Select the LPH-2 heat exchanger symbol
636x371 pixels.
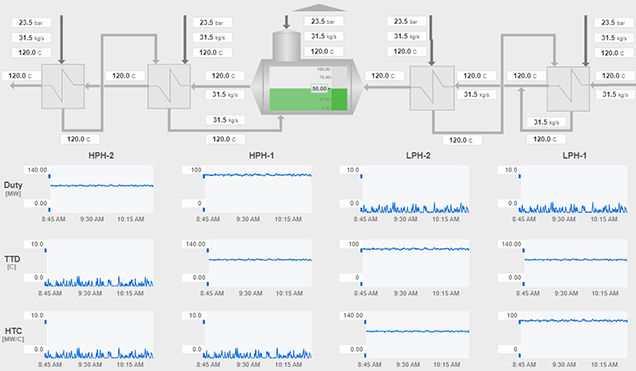[x=432, y=88]
